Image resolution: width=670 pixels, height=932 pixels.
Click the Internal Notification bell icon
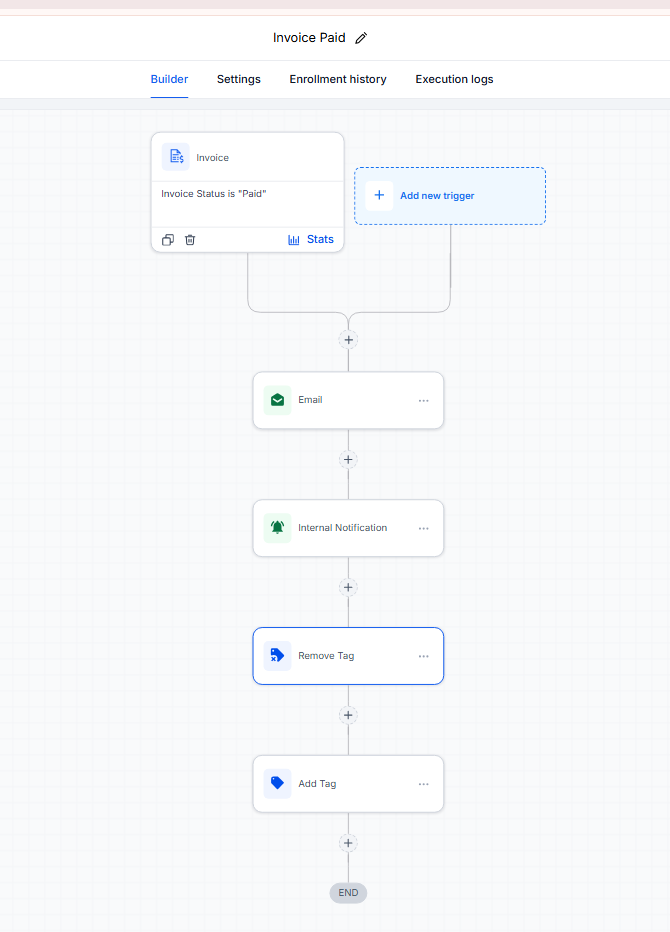(277, 528)
